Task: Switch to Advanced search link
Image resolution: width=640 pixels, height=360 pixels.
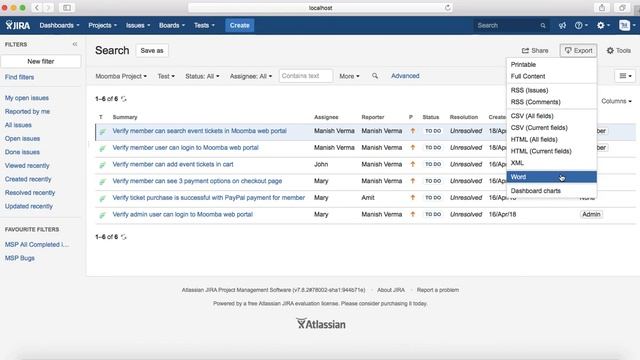Action: tap(405, 76)
